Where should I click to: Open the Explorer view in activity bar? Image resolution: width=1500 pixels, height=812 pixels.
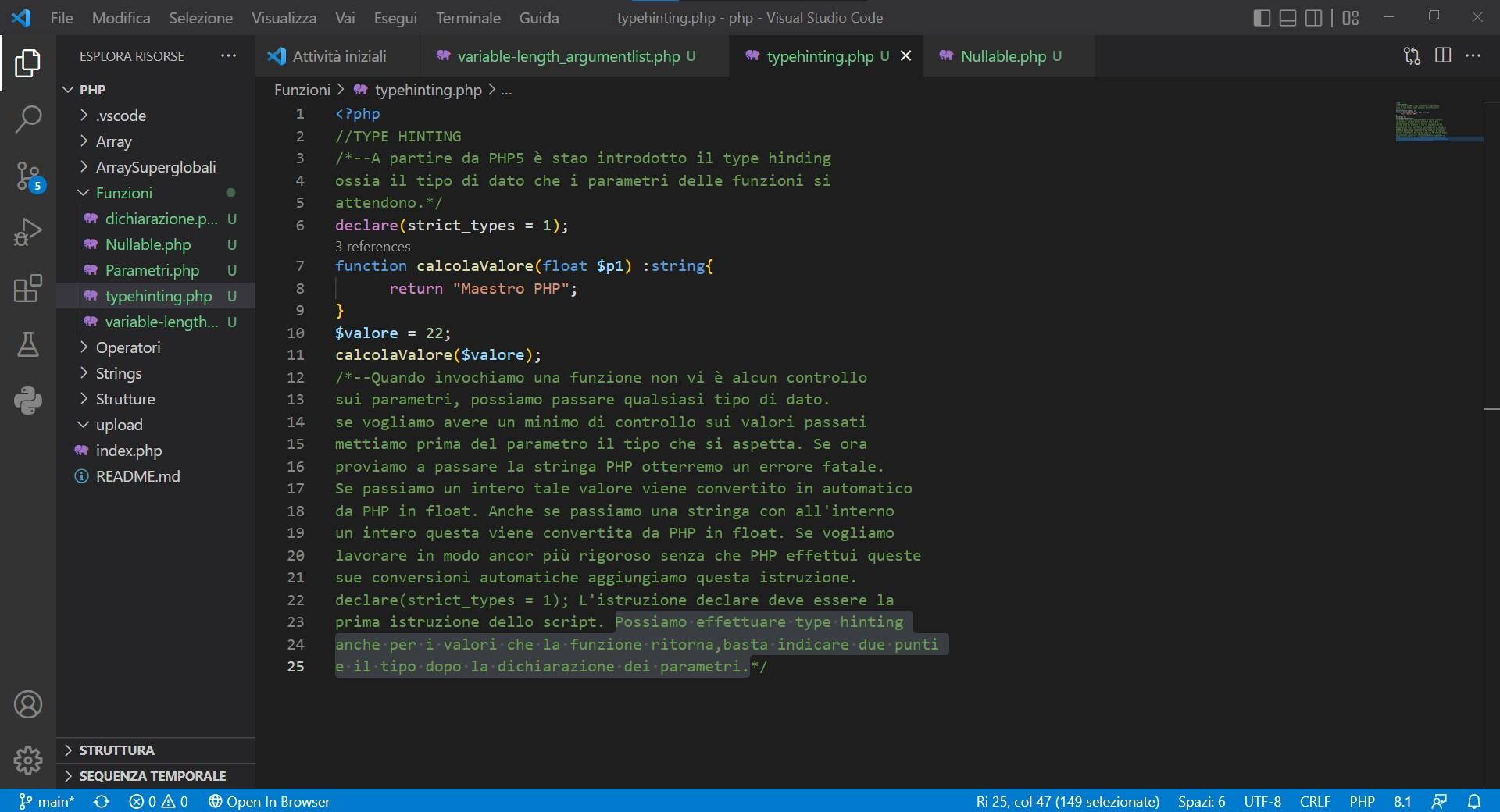(x=28, y=63)
